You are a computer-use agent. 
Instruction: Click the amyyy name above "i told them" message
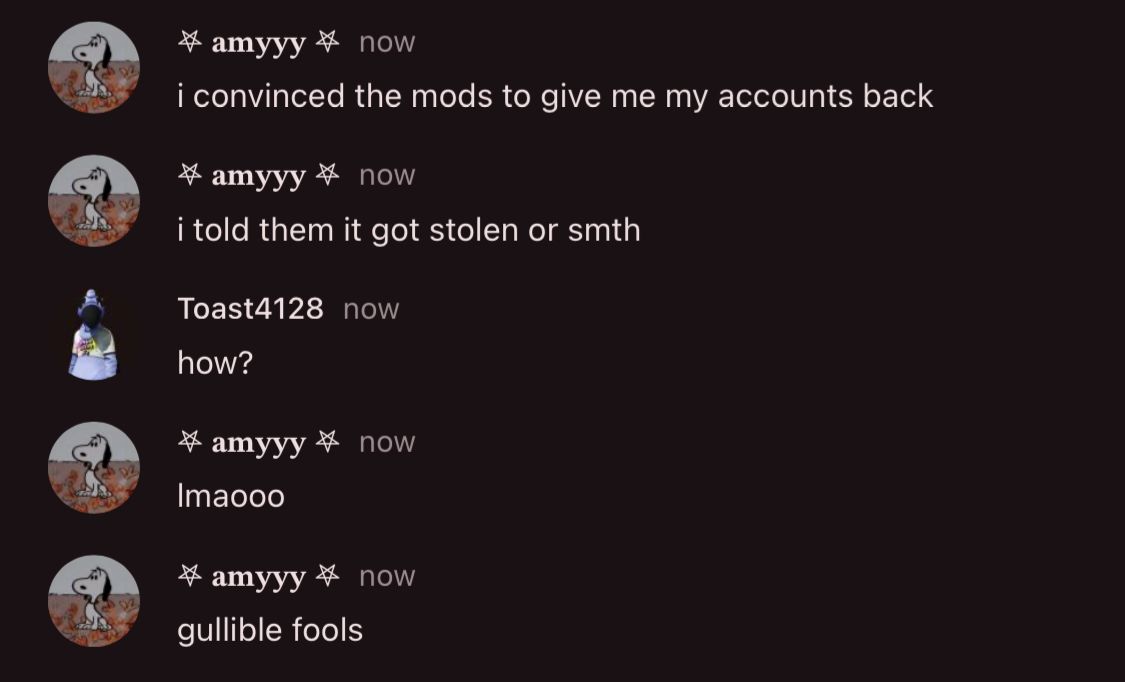pyautogui.click(x=258, y=176)
